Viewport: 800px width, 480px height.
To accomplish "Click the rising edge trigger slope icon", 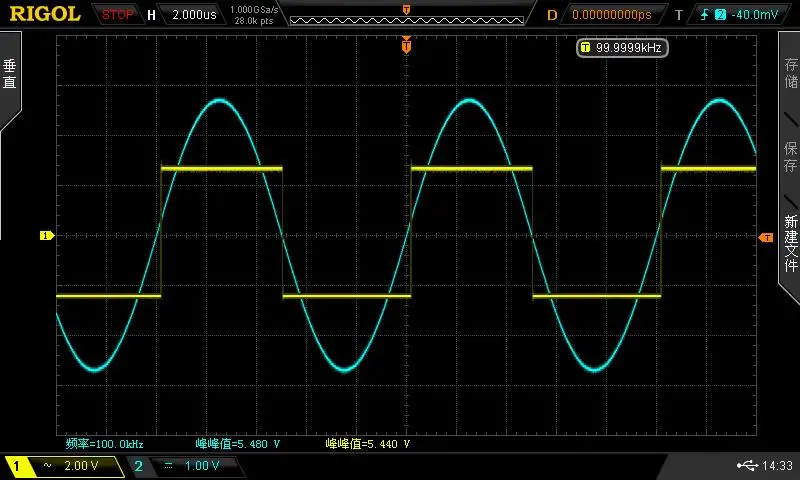I will click(x=705, y=14).
